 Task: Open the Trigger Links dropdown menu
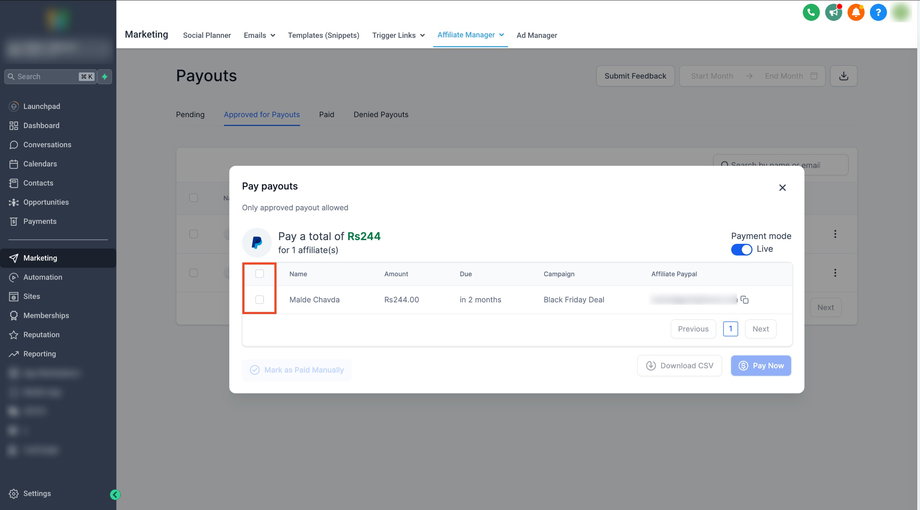[398, 35]
